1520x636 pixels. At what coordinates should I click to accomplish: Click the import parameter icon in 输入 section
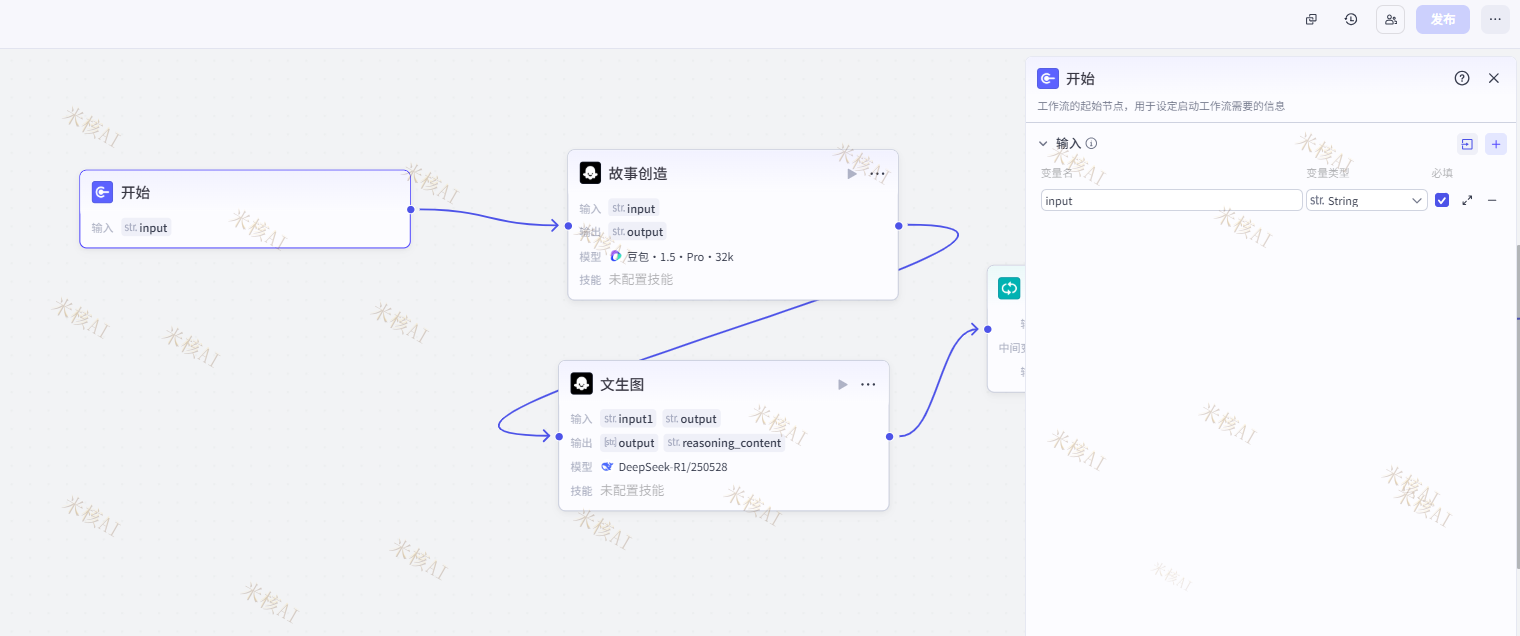tap(1467, 144)
